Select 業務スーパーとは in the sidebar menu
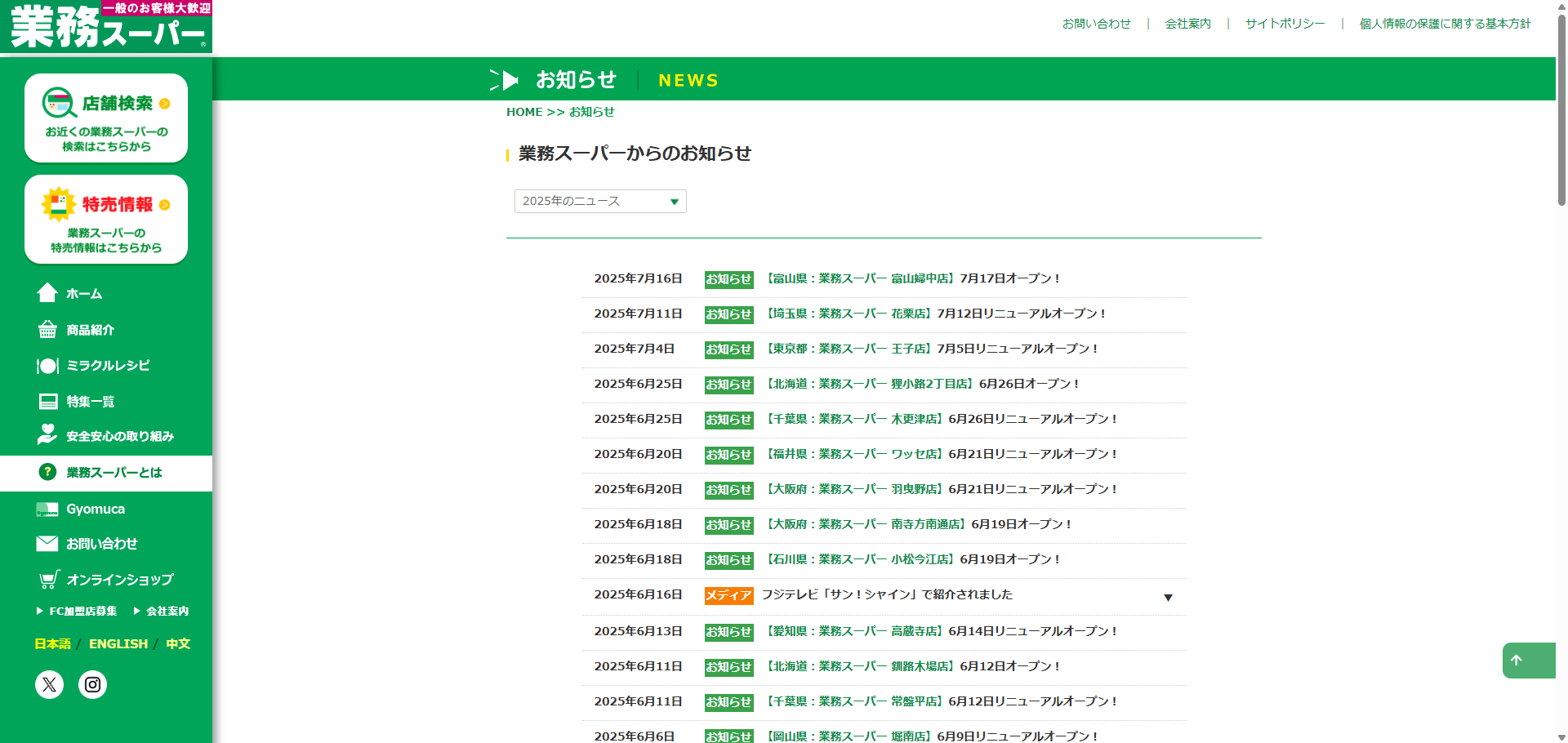Screen dimensions: 1568x743 point(114,473)
